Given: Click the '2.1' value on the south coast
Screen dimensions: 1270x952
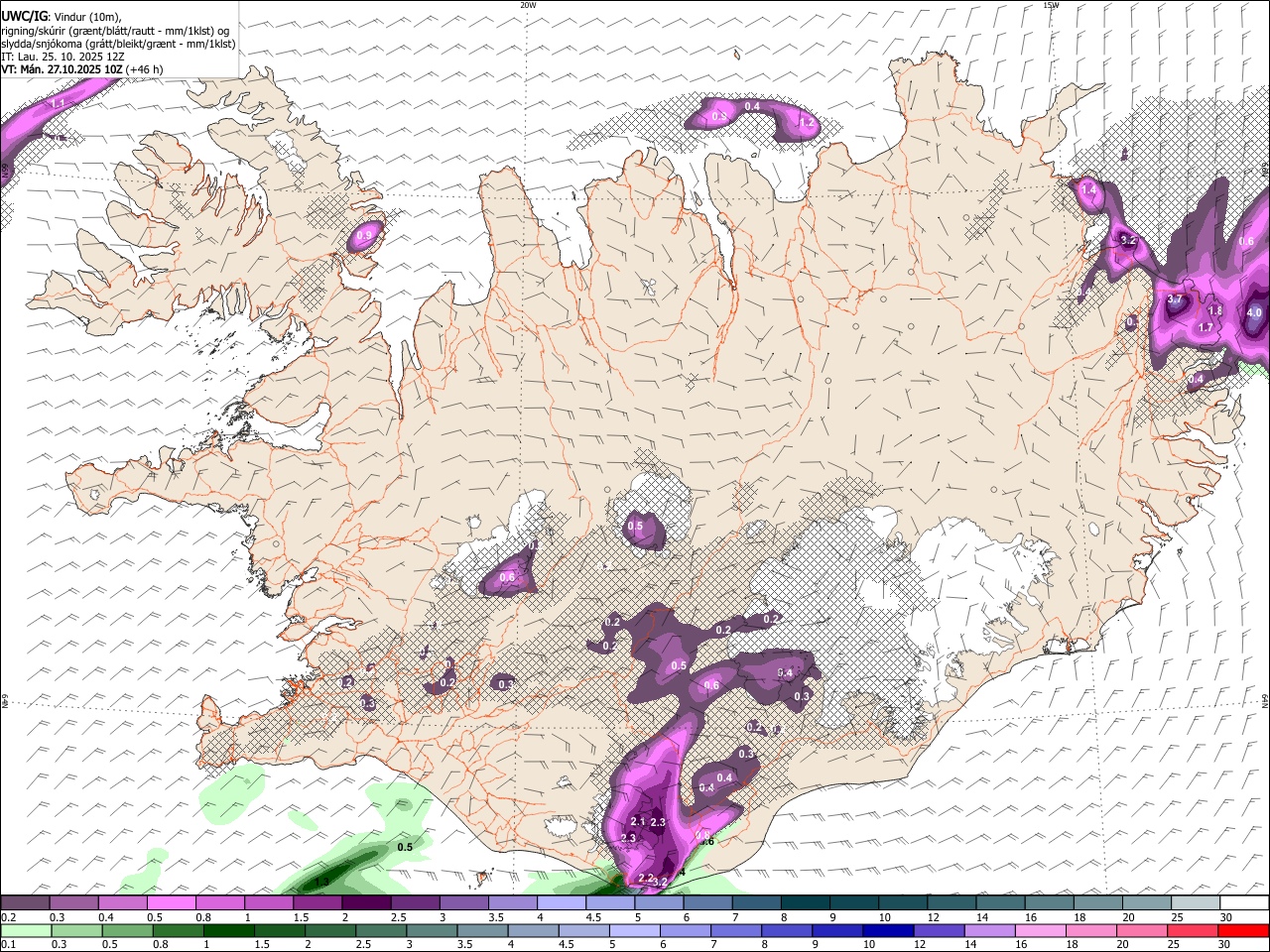Looking at the screenshot, I should [x=638, y=821].
